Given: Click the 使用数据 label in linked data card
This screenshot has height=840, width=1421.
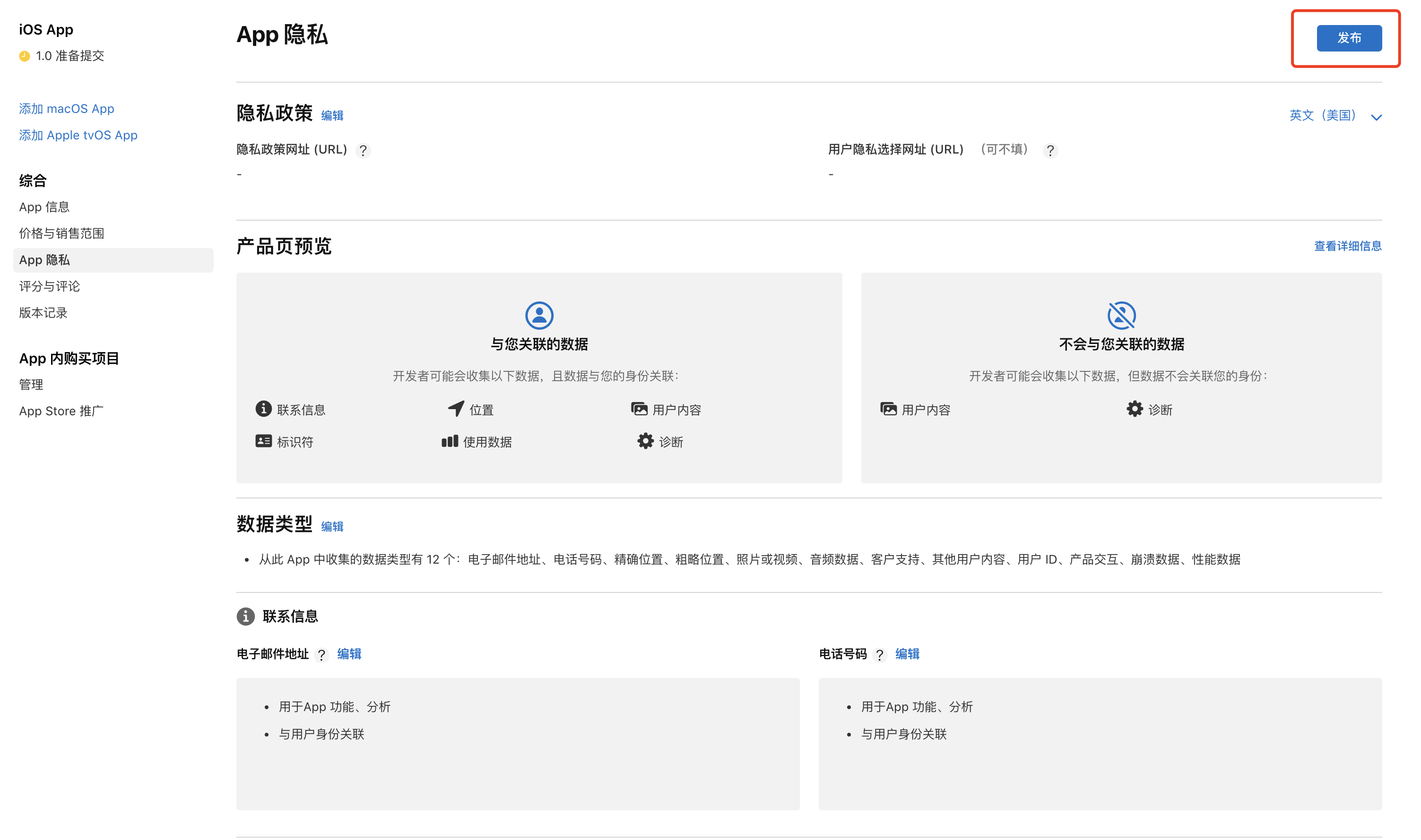Looking at the screenshot, I should coord(487,442).
